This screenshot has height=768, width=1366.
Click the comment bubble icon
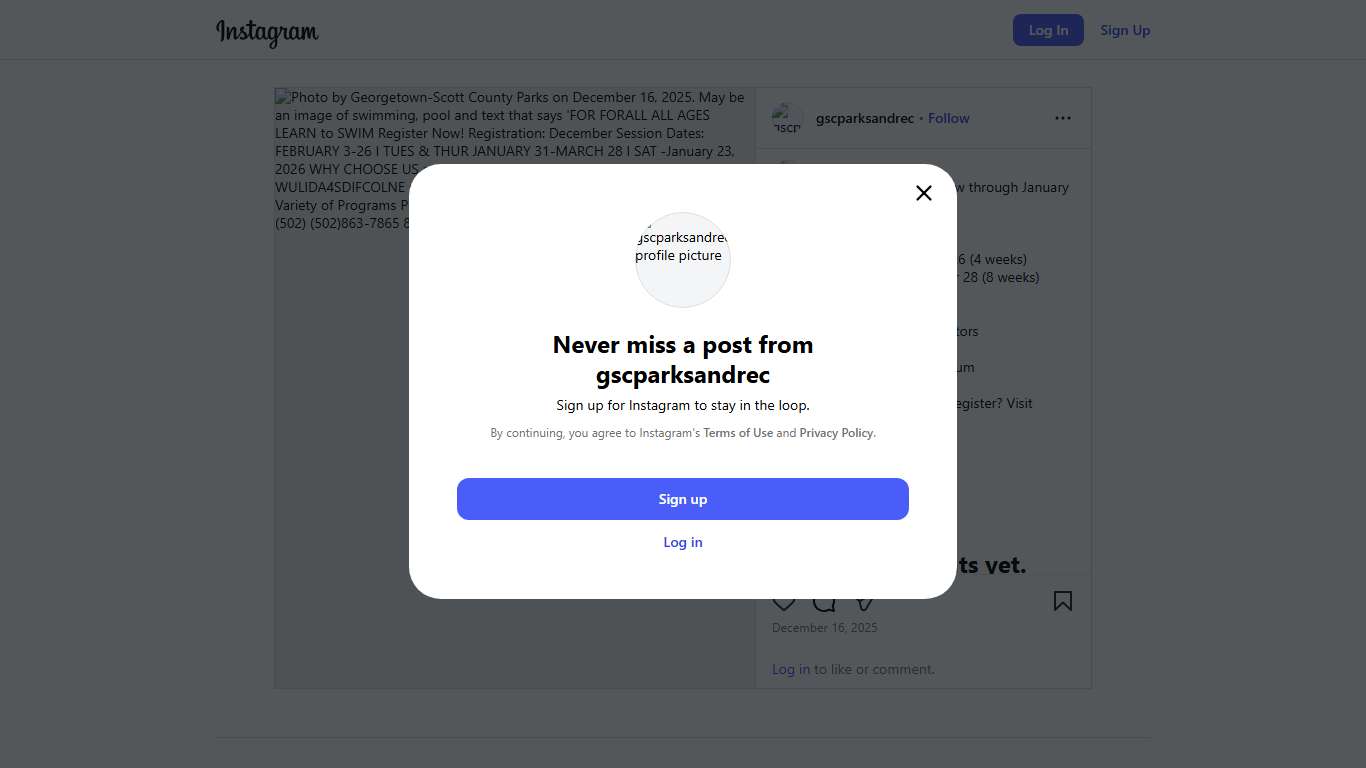[824, 603]
